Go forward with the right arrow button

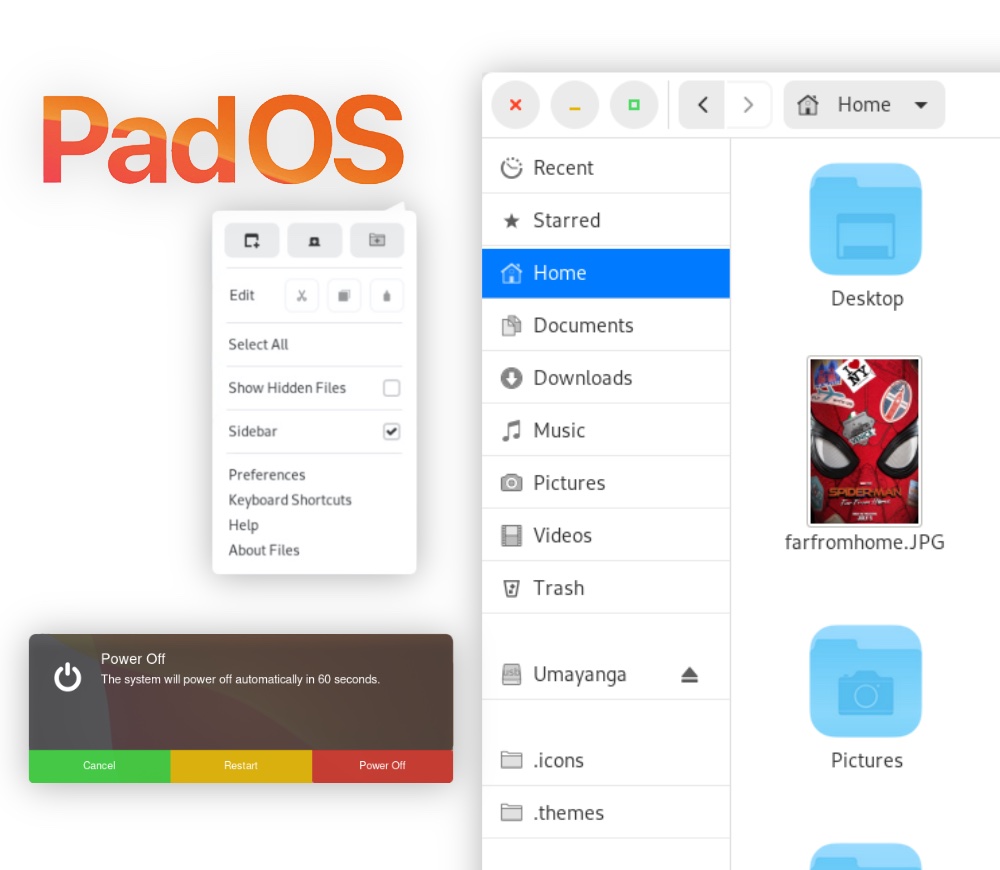[748, 105]
